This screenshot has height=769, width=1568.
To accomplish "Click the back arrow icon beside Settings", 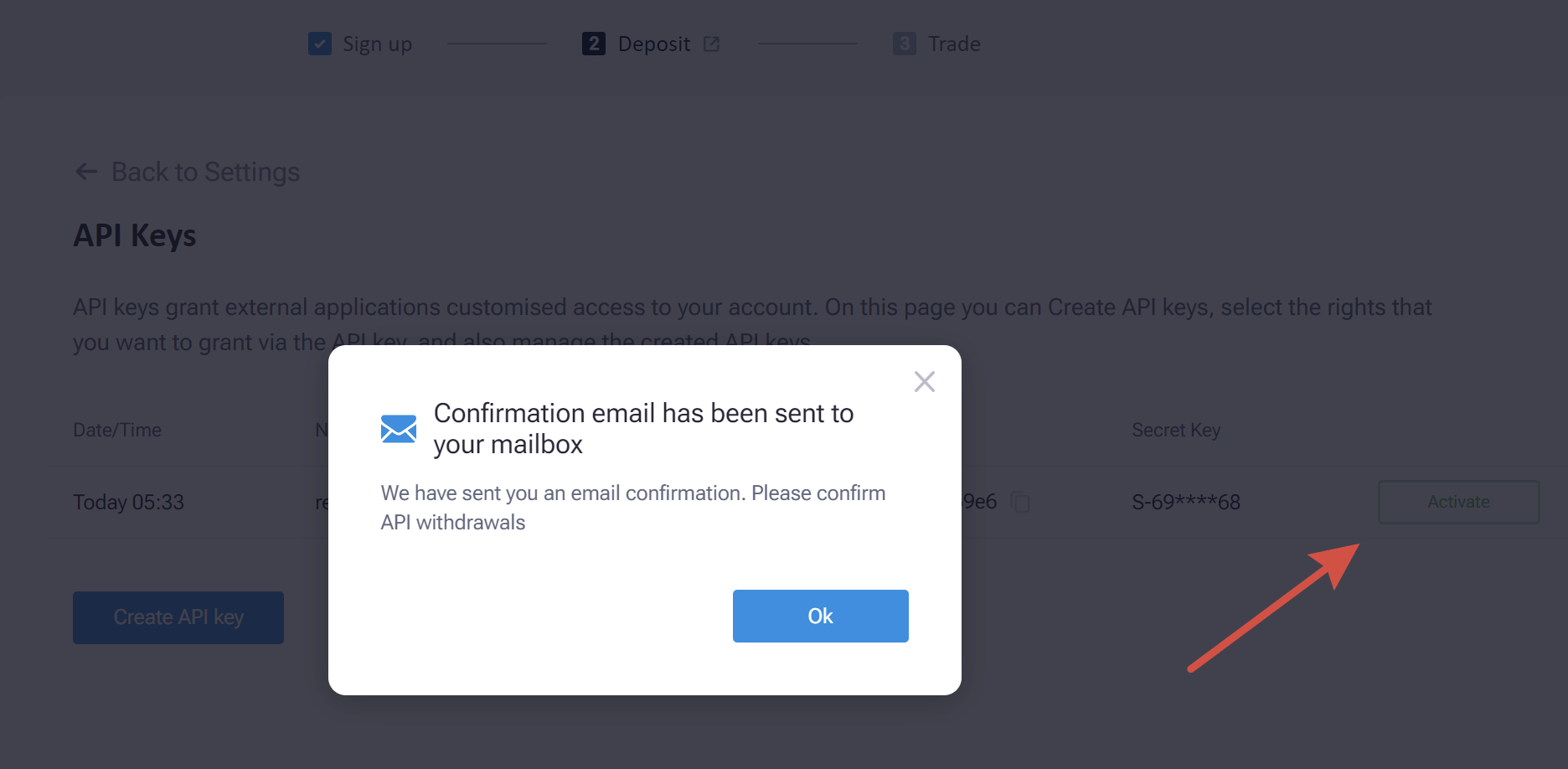I will (86, 172).
